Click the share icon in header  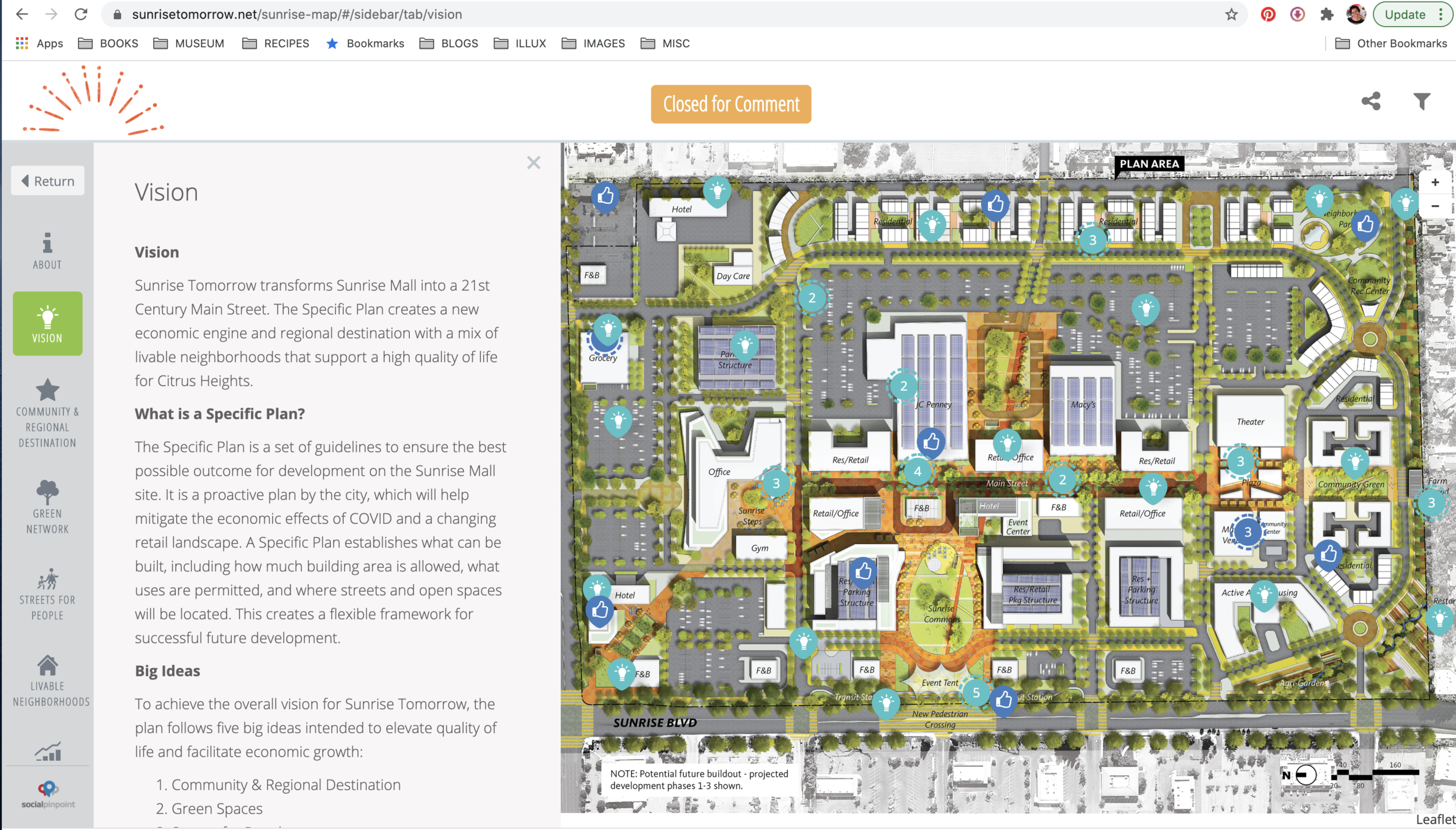tap(1370, 101)
